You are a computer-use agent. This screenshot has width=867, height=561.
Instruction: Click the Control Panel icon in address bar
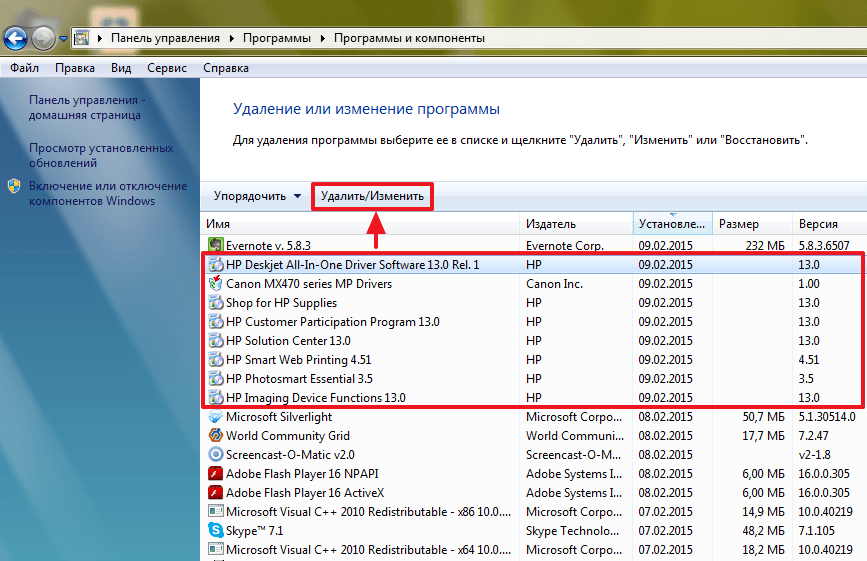tap(82, 38)
